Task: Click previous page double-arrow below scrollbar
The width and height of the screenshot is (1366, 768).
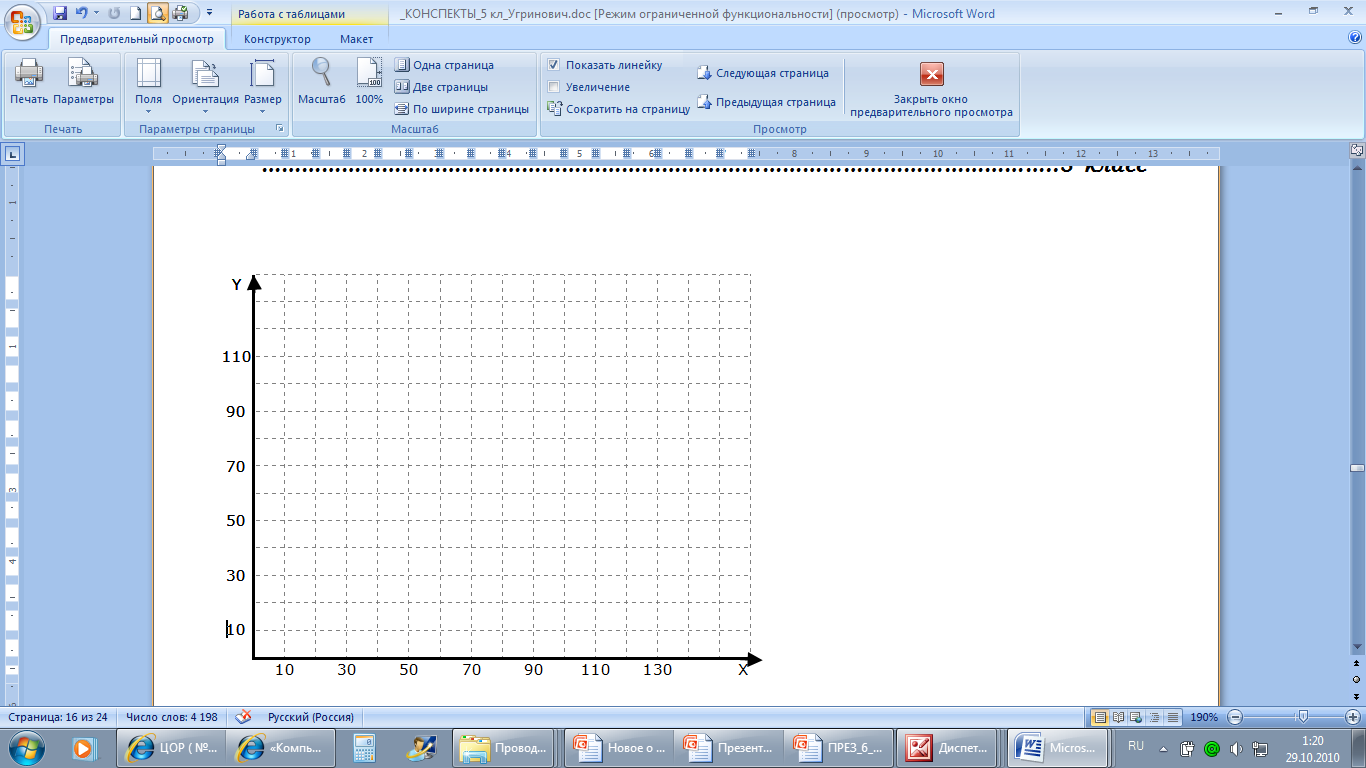Action: (x=1357, y=664)
